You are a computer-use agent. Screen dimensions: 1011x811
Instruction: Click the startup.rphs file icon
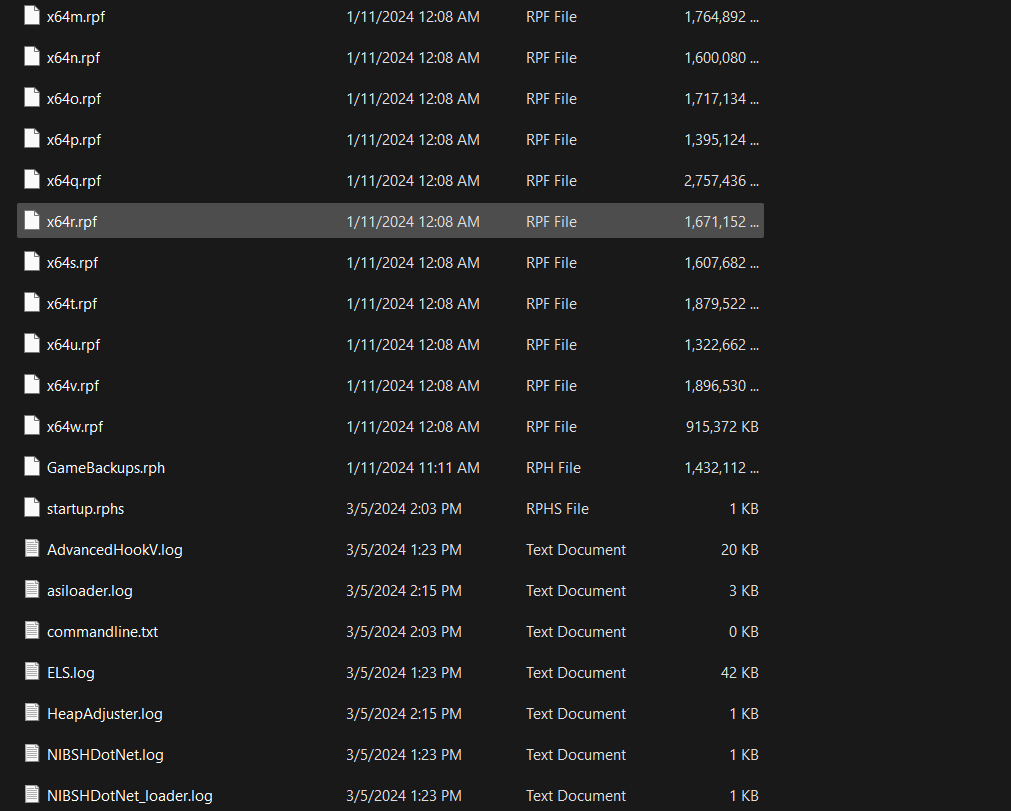(x=32, y=508)
